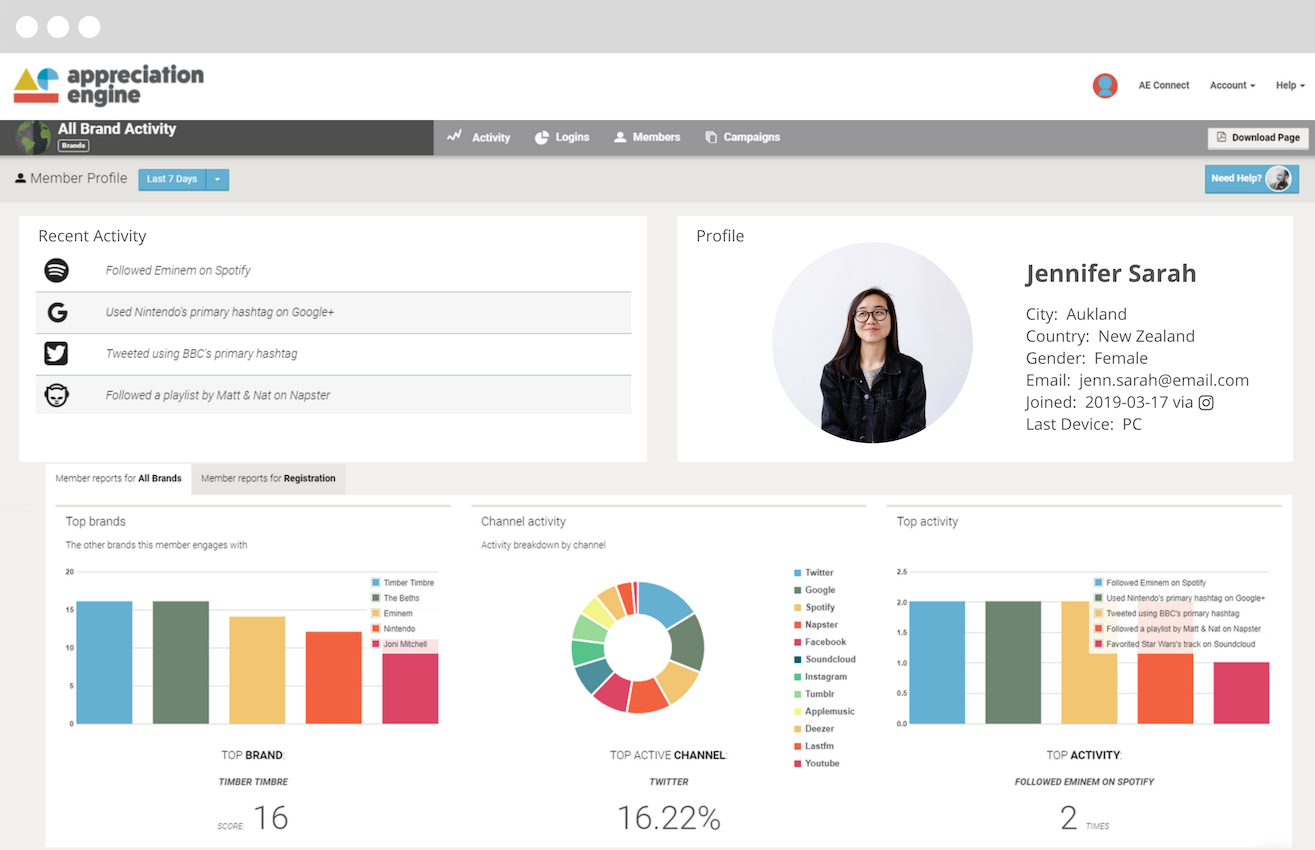Click the Logins pie icon in navbar
The height and width of the screenshot is (850, 1315).
click(x=542, y=137)
